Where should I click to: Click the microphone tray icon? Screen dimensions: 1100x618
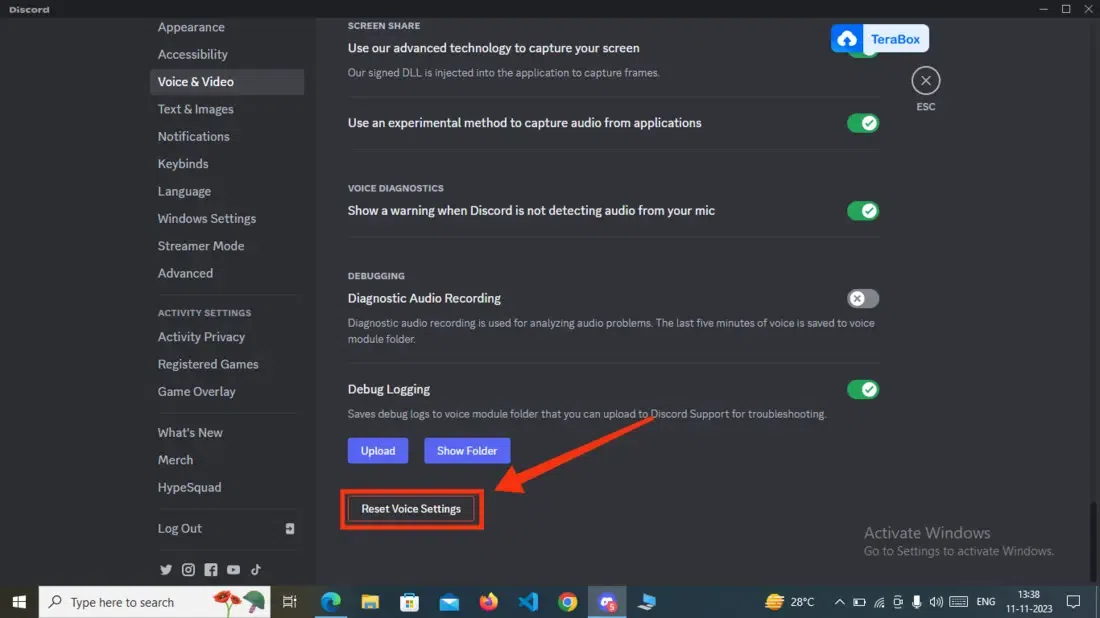916,602
